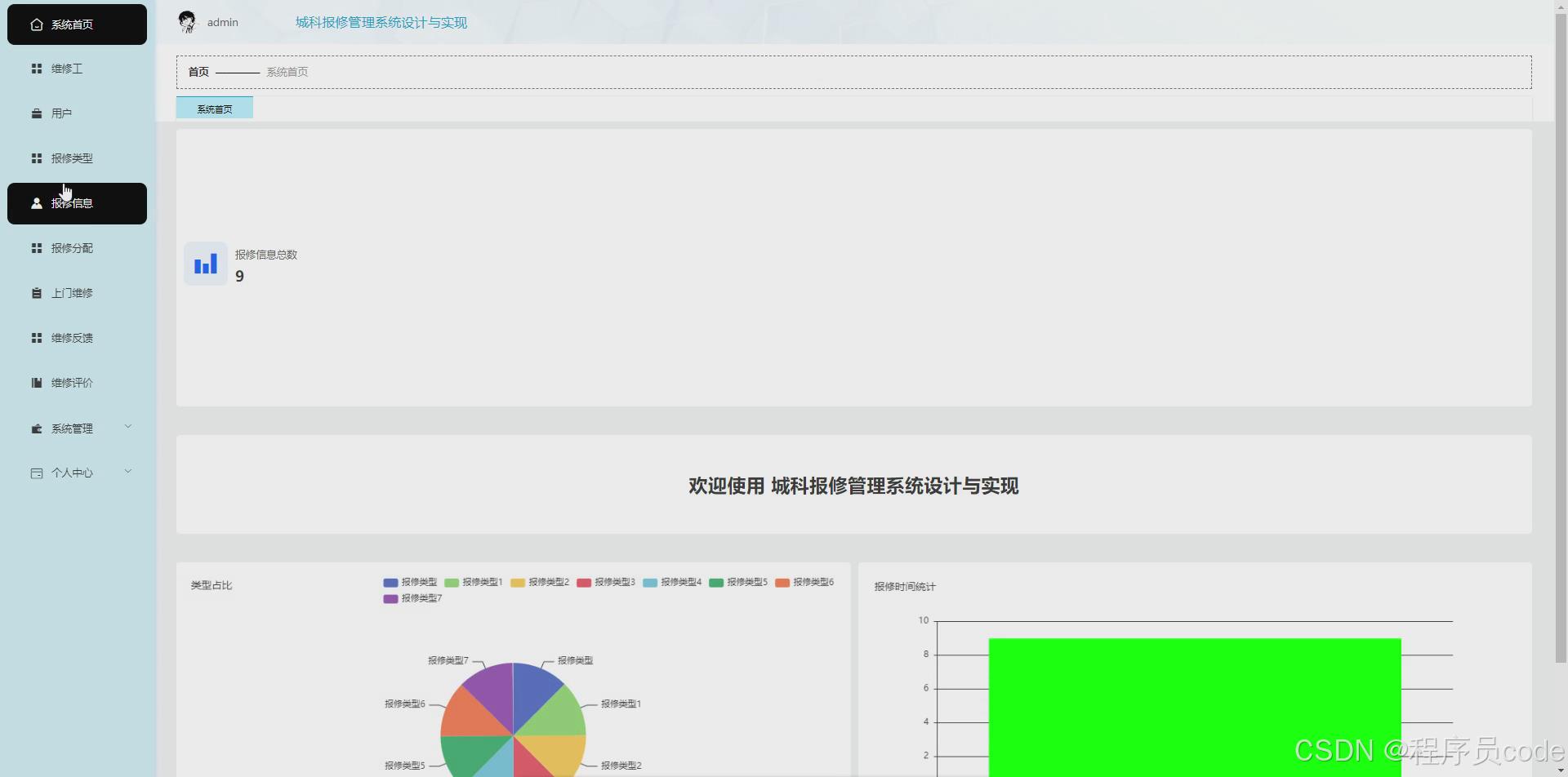Click the 报修信息总数 value 9

(x=239, y=276)
